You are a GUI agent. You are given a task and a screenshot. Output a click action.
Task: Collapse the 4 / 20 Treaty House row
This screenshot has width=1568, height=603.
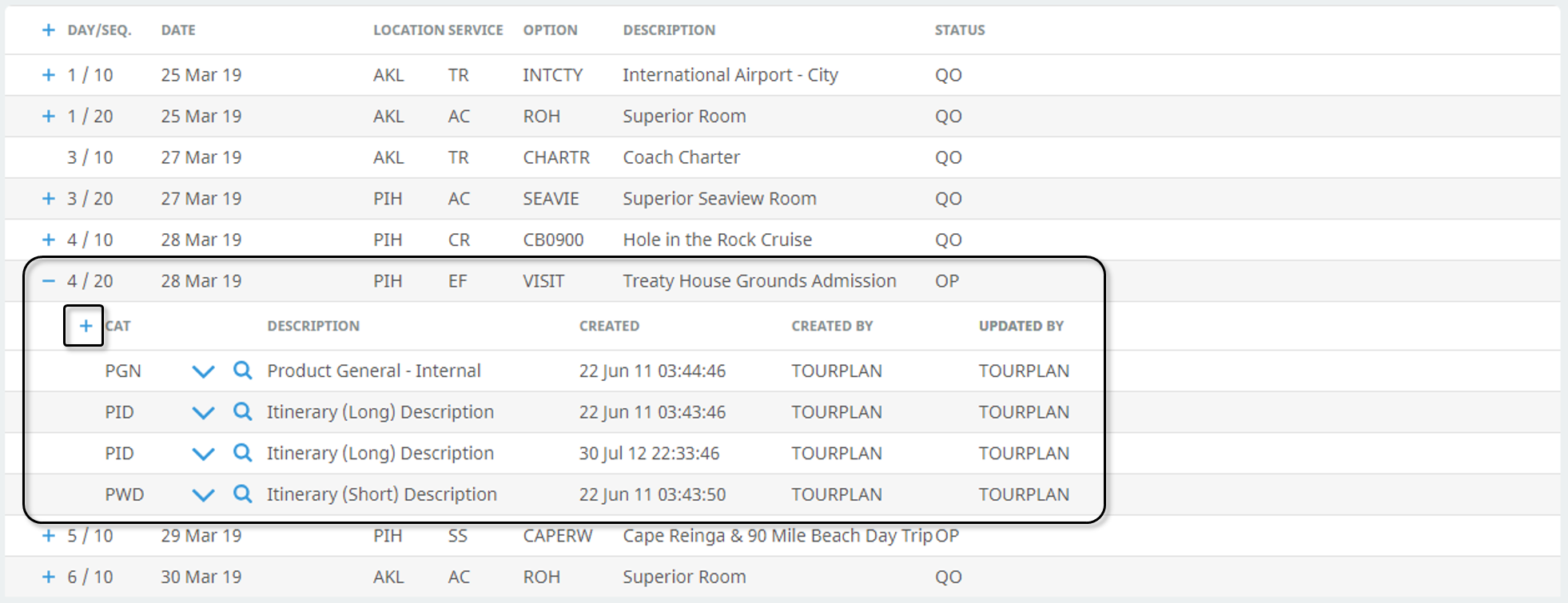[x=49, y=280]
